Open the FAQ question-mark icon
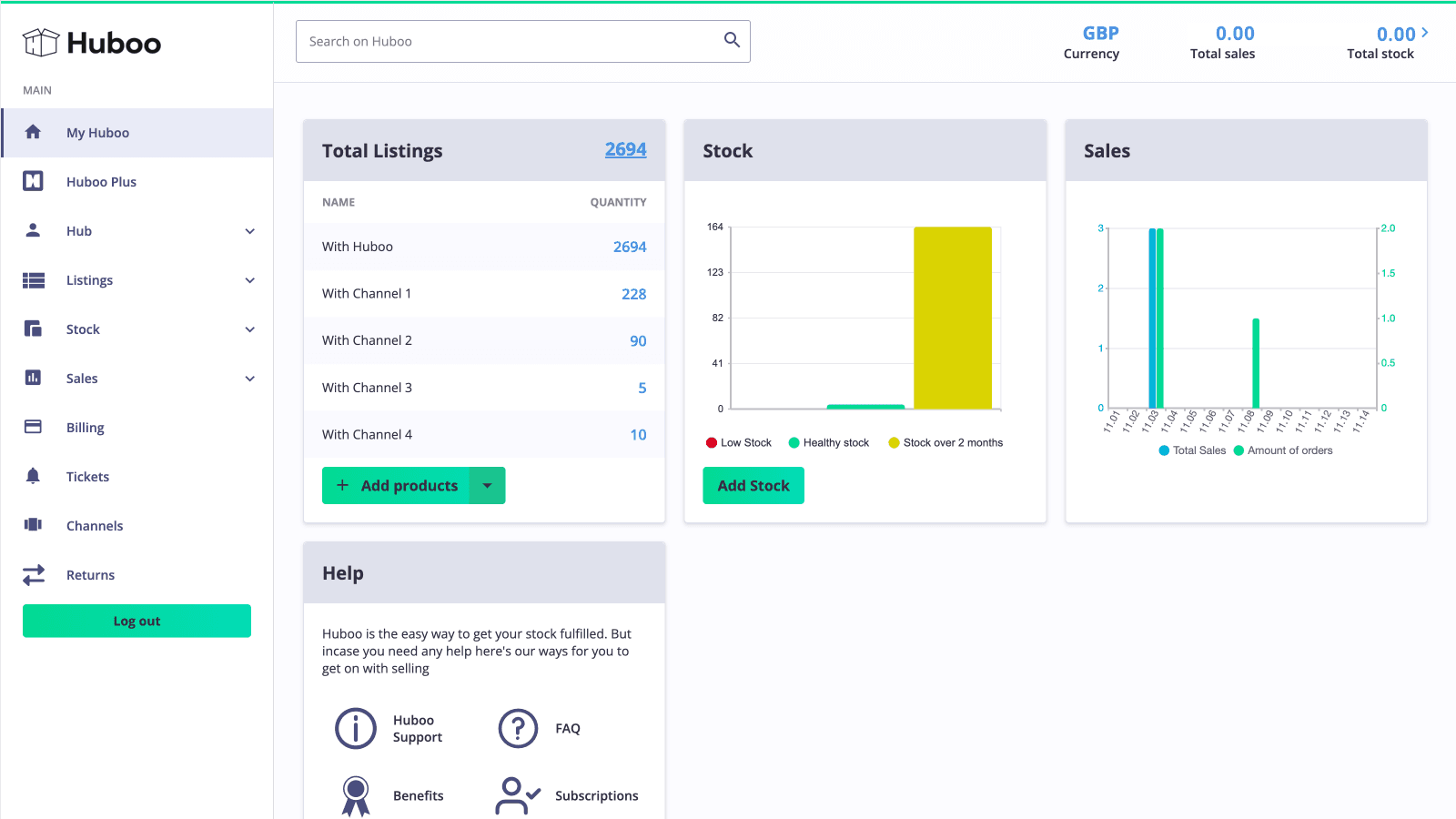 pyautogui.click(x=518, y=728)
